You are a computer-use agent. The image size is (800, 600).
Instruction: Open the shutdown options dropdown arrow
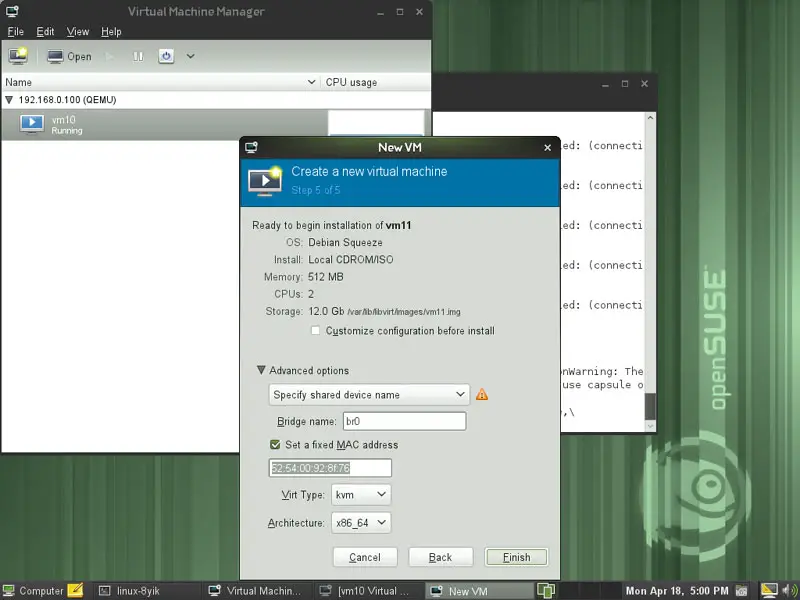click(x=190, y=56)
